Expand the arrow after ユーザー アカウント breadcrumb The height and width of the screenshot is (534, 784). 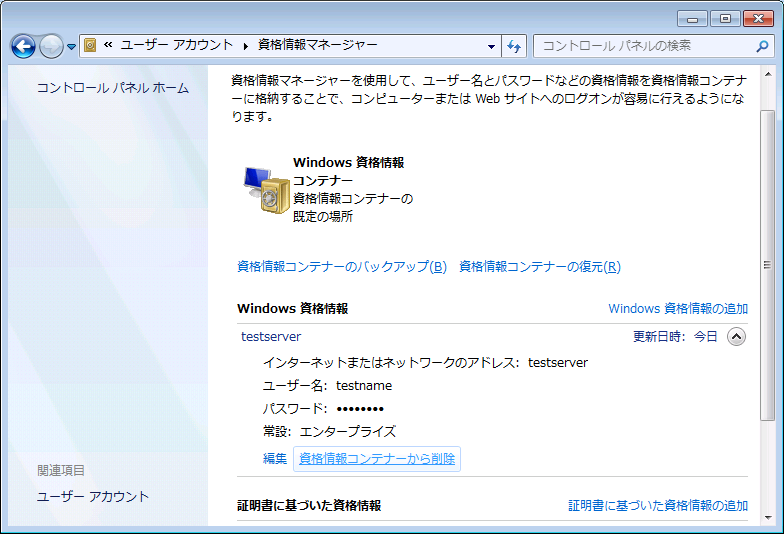pos(246,46)
